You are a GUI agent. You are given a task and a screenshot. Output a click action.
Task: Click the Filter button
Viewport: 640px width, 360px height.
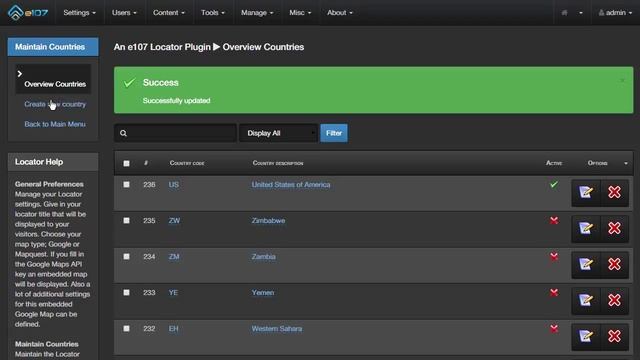334,133
